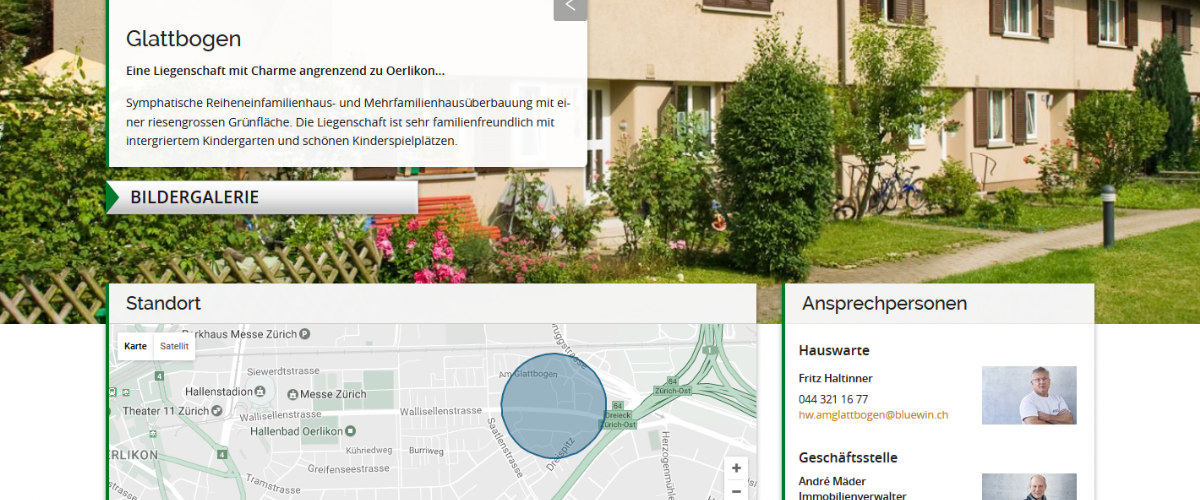Click the Dreieck Zürich-Ost junction label
Viewport: 1200px width, 500px height.
(617, 418)
